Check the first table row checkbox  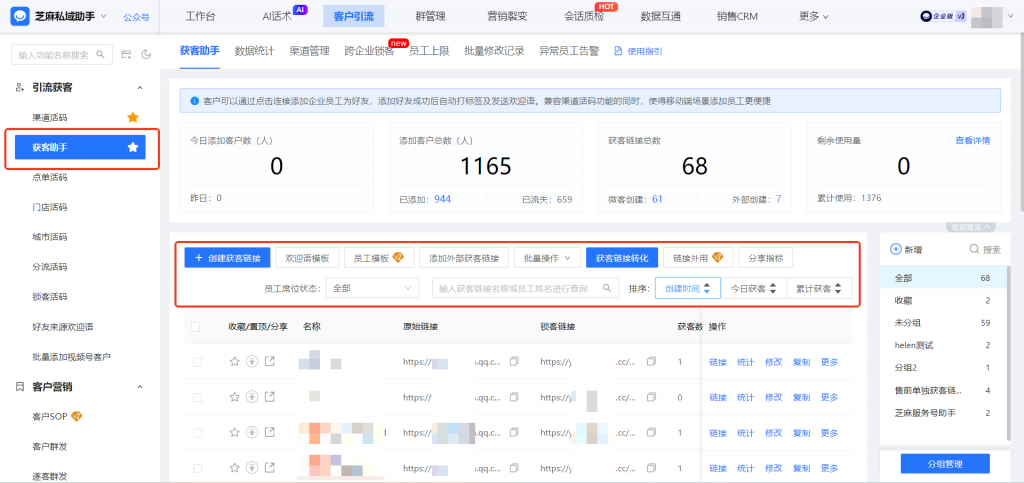click(x=197, y=362)
